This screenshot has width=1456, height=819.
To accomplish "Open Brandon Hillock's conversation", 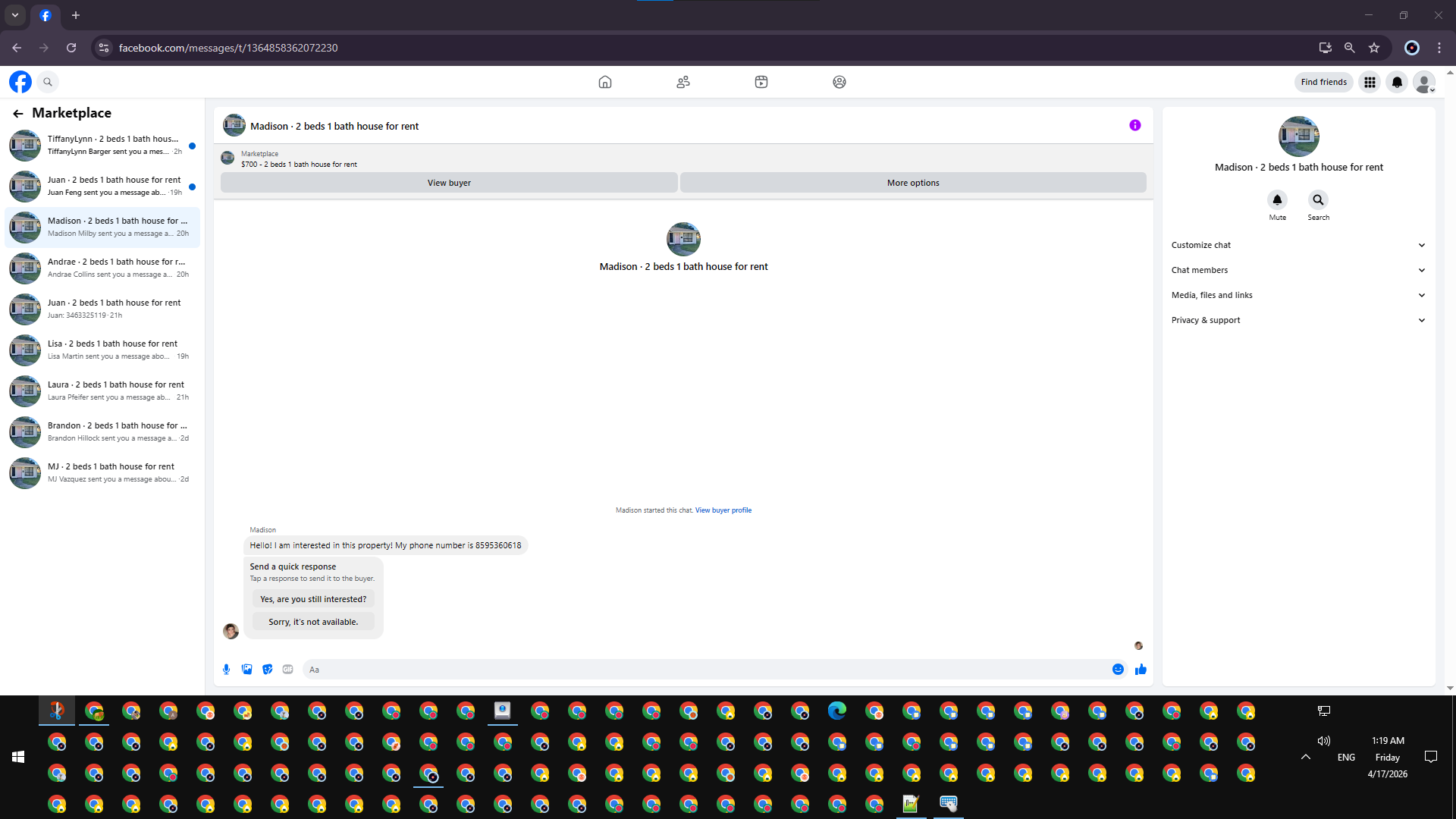I will [x=102, y=432].
